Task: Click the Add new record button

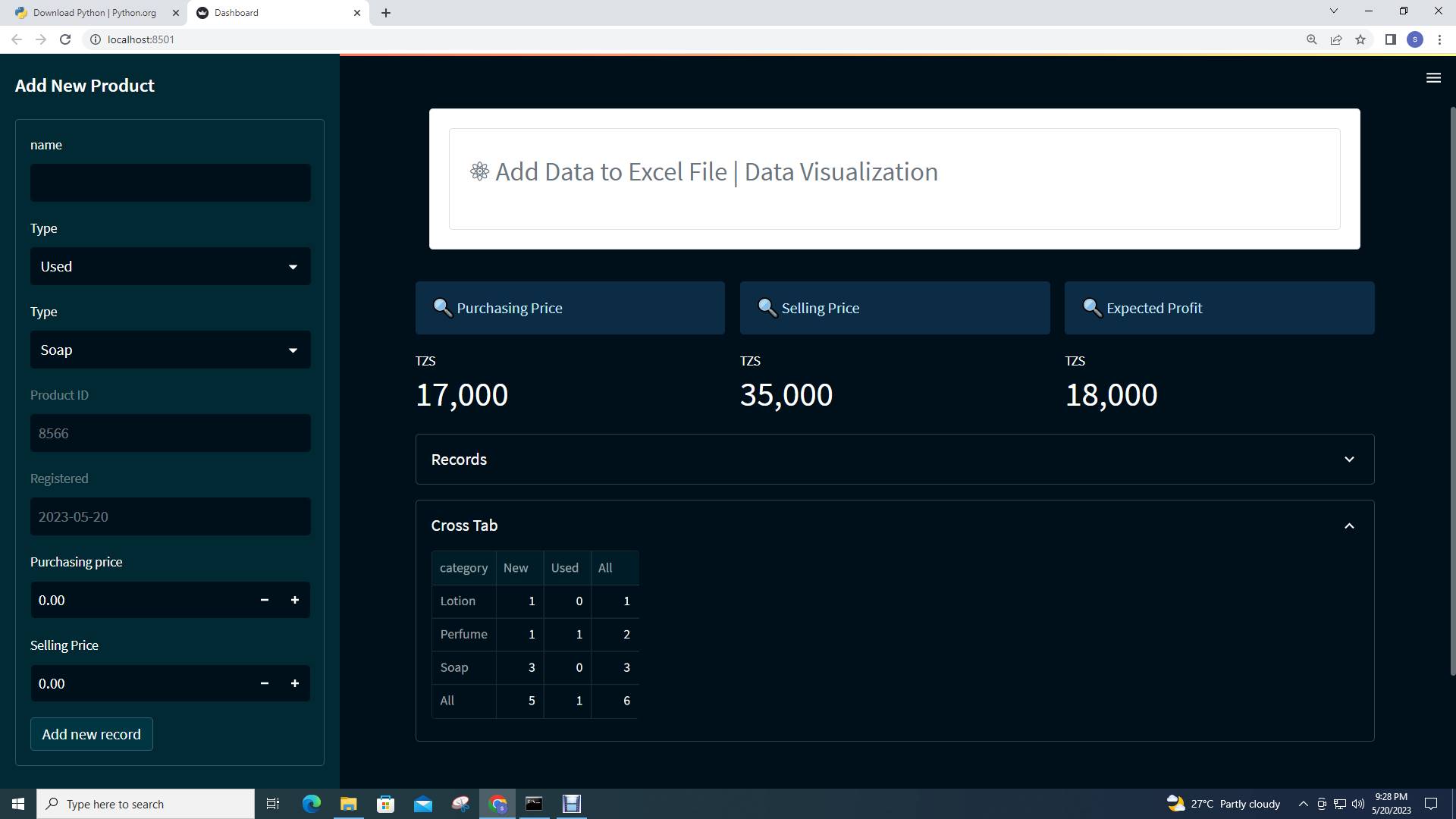Action: [91, 734]
